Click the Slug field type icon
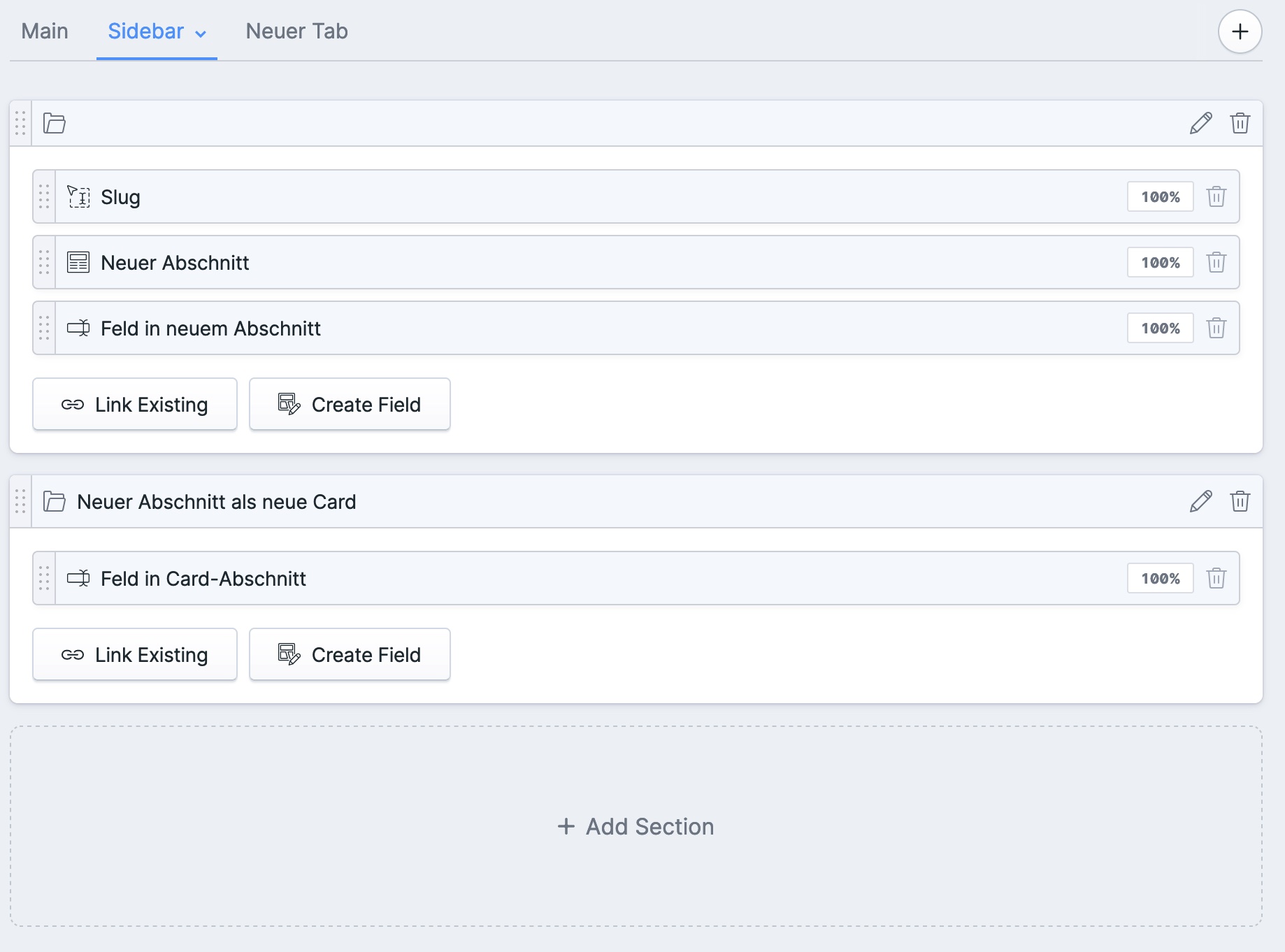 [78, 196]
